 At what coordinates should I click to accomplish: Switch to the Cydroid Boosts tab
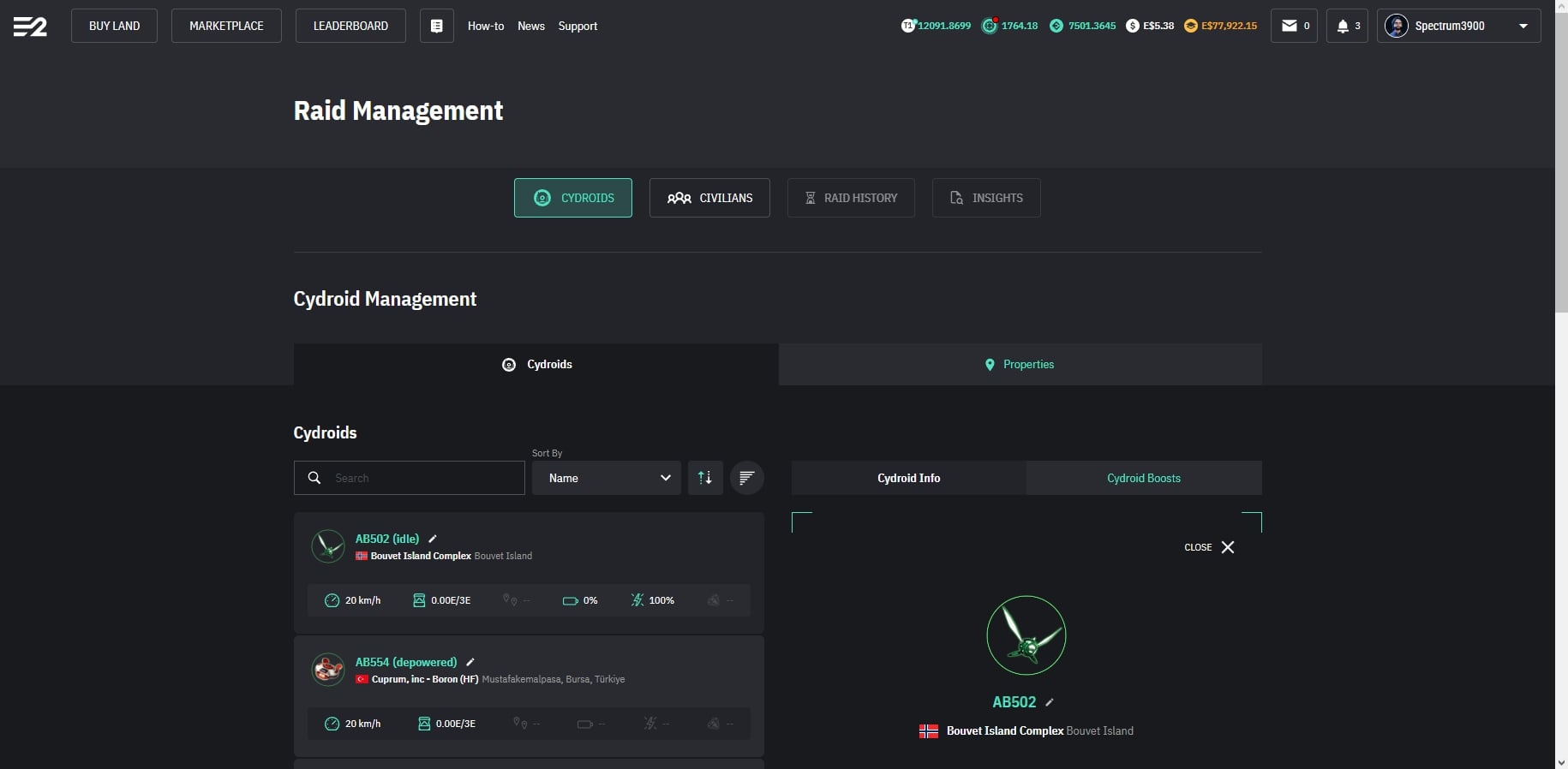pos(1143,478)
